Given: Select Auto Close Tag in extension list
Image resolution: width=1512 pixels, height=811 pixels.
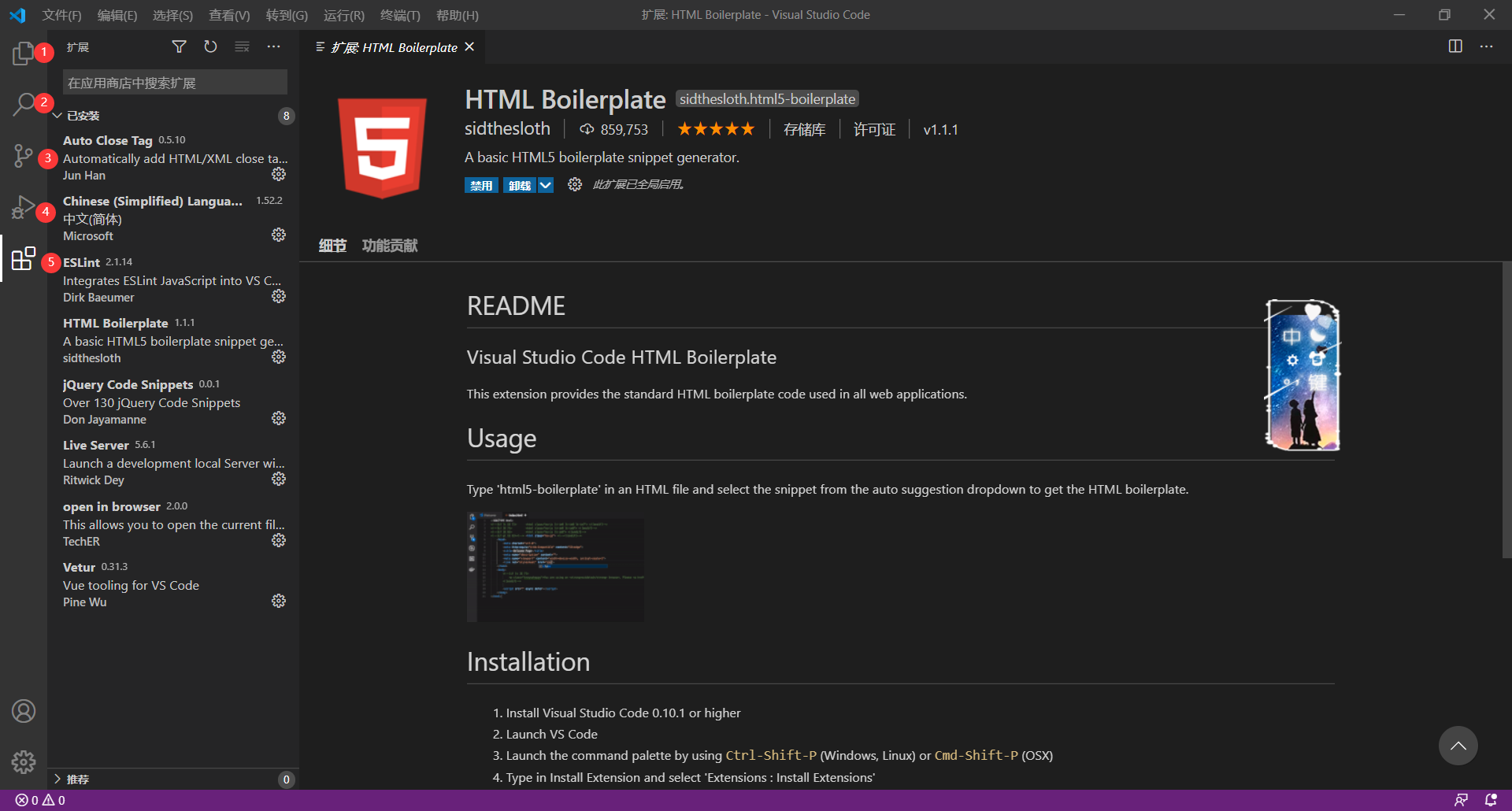Looking at the screenshot, I should (173, 157).
